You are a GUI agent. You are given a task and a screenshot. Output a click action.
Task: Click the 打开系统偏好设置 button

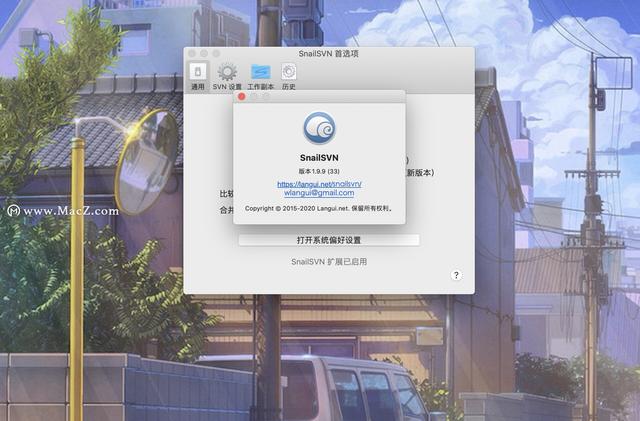coord(329,240)
